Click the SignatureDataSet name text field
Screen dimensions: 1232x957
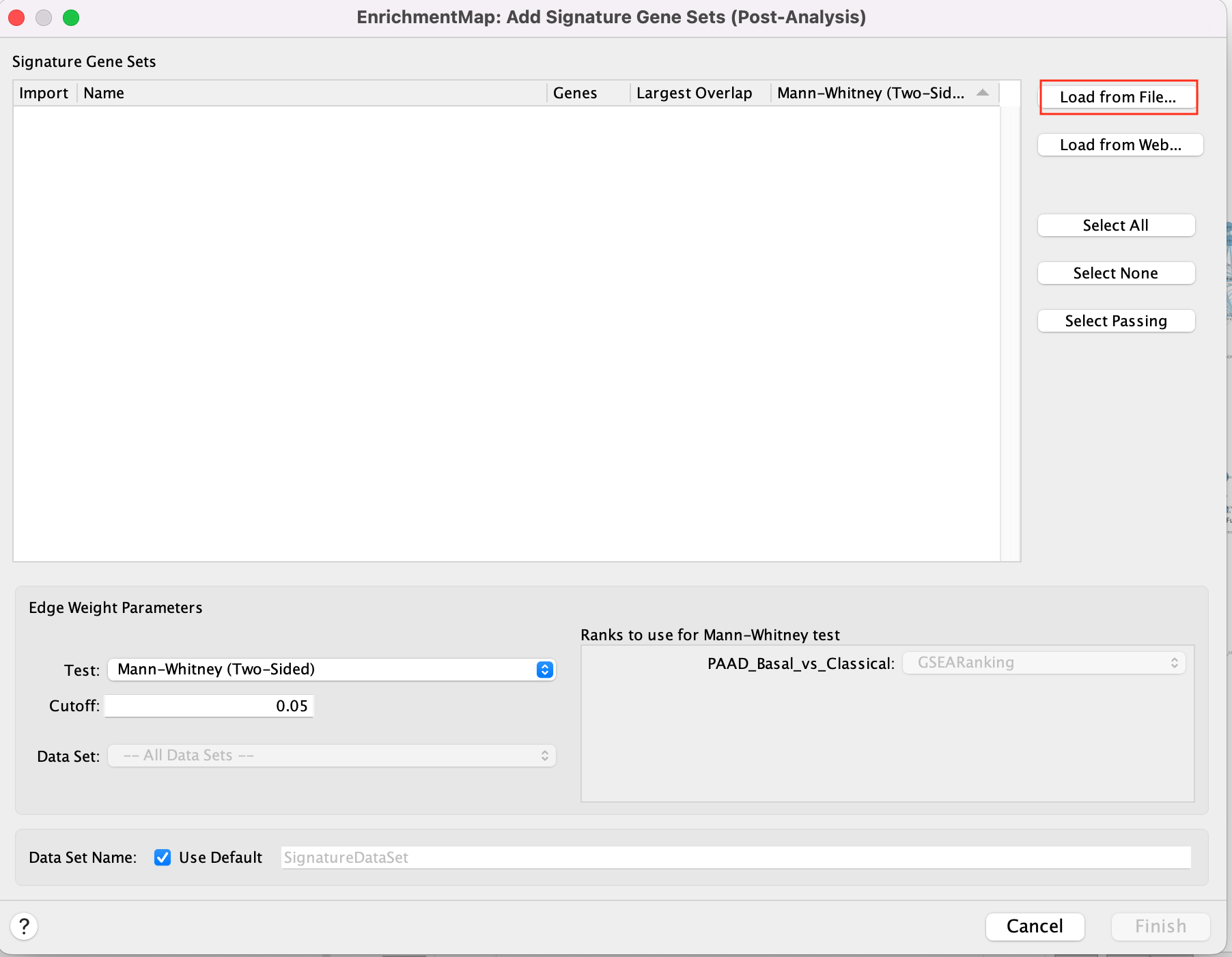click(735, 857)
